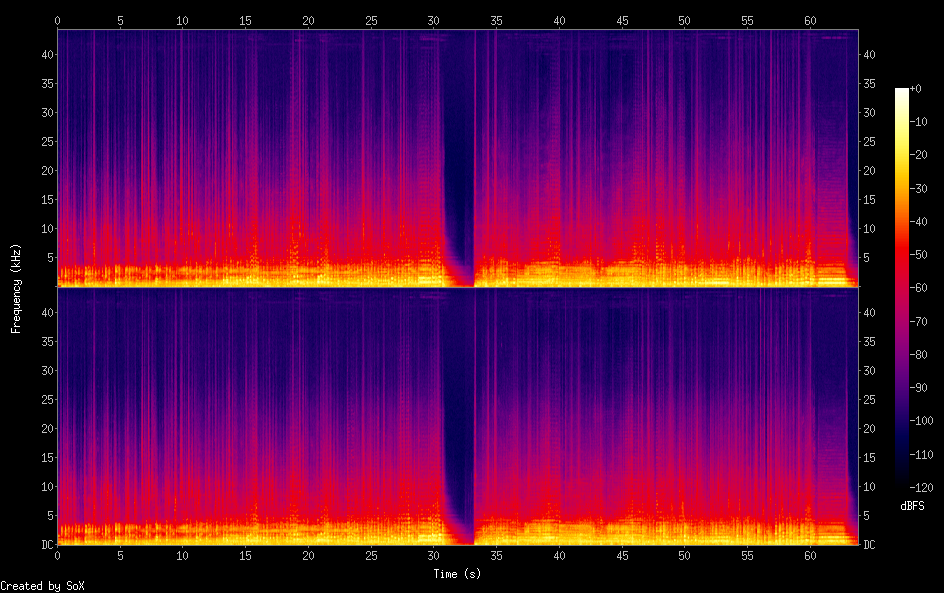Click the dBFS color gradient scale bar
Image resolution: width=944 pixels, height=593 pixels.
pos(901,287)
